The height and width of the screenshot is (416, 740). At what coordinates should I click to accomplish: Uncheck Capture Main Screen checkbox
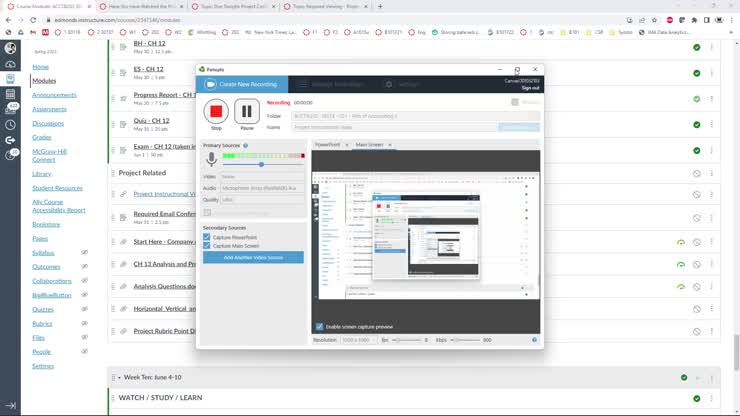tap(206, 246)
